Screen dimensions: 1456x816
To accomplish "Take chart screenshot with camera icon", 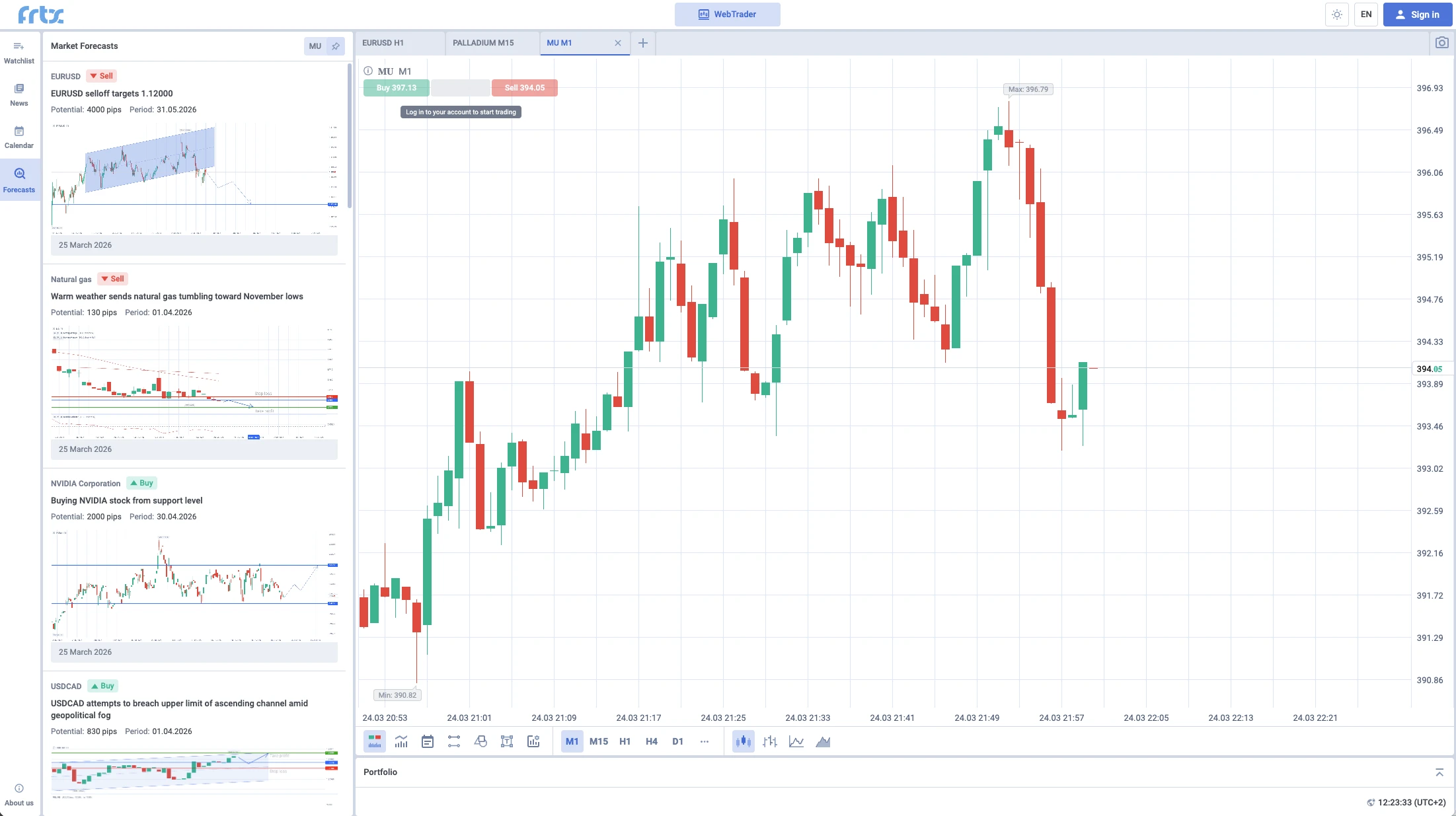I will [1441, 43].
